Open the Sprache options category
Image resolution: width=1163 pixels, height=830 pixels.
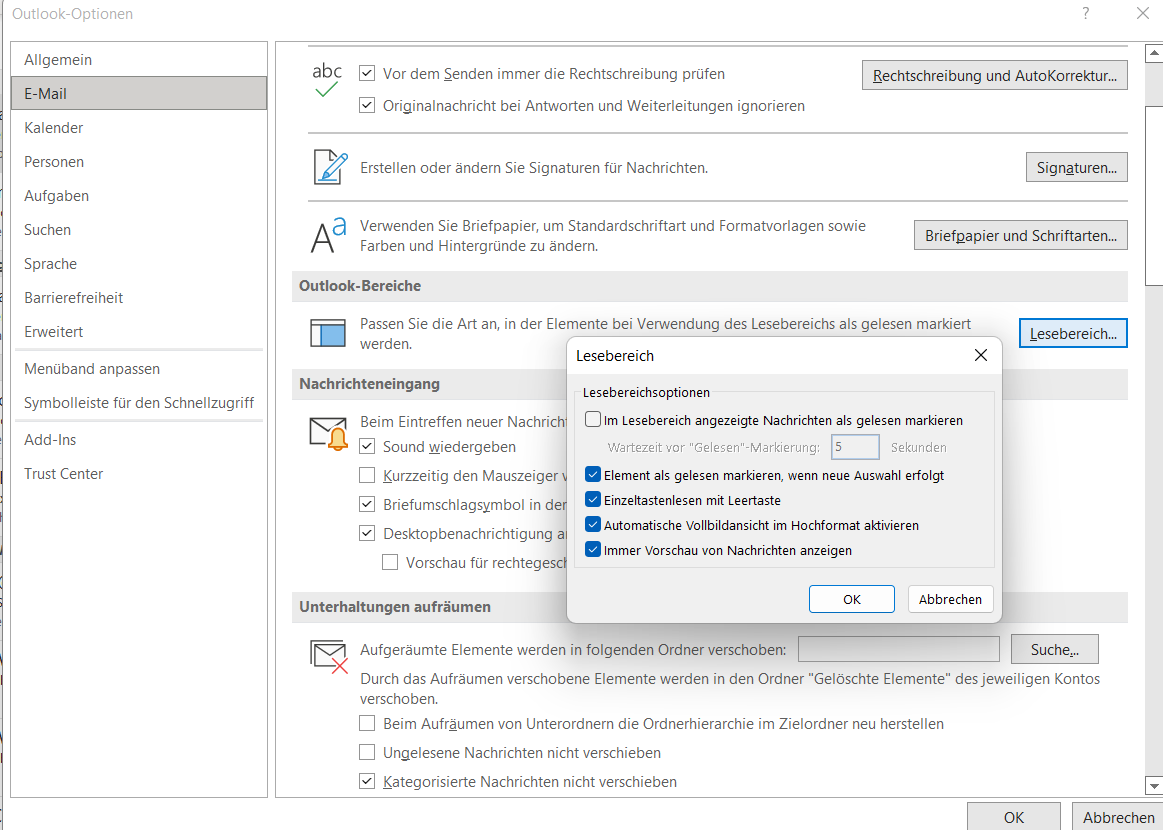tap(139, 264)
